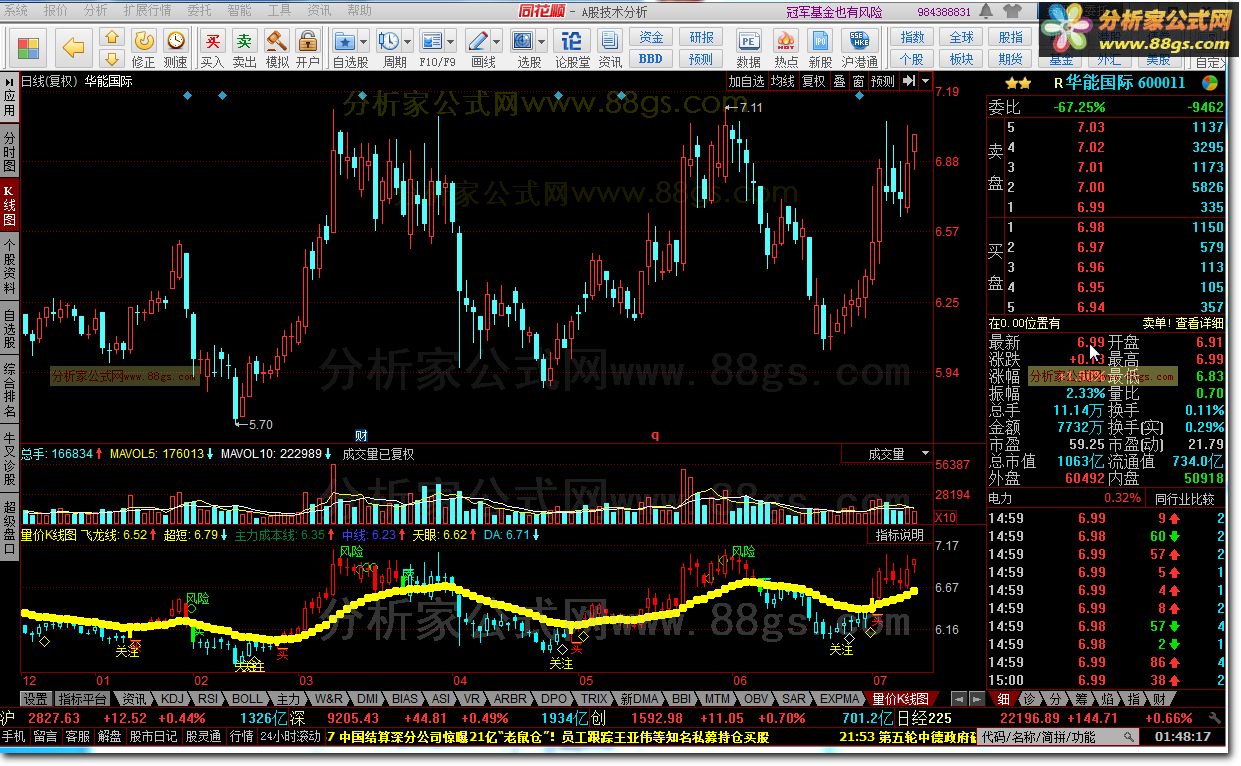The height and width of the screenshot is (766, 1241).
Task: Click the 开户 padlock icon
Action: (308, 40)
